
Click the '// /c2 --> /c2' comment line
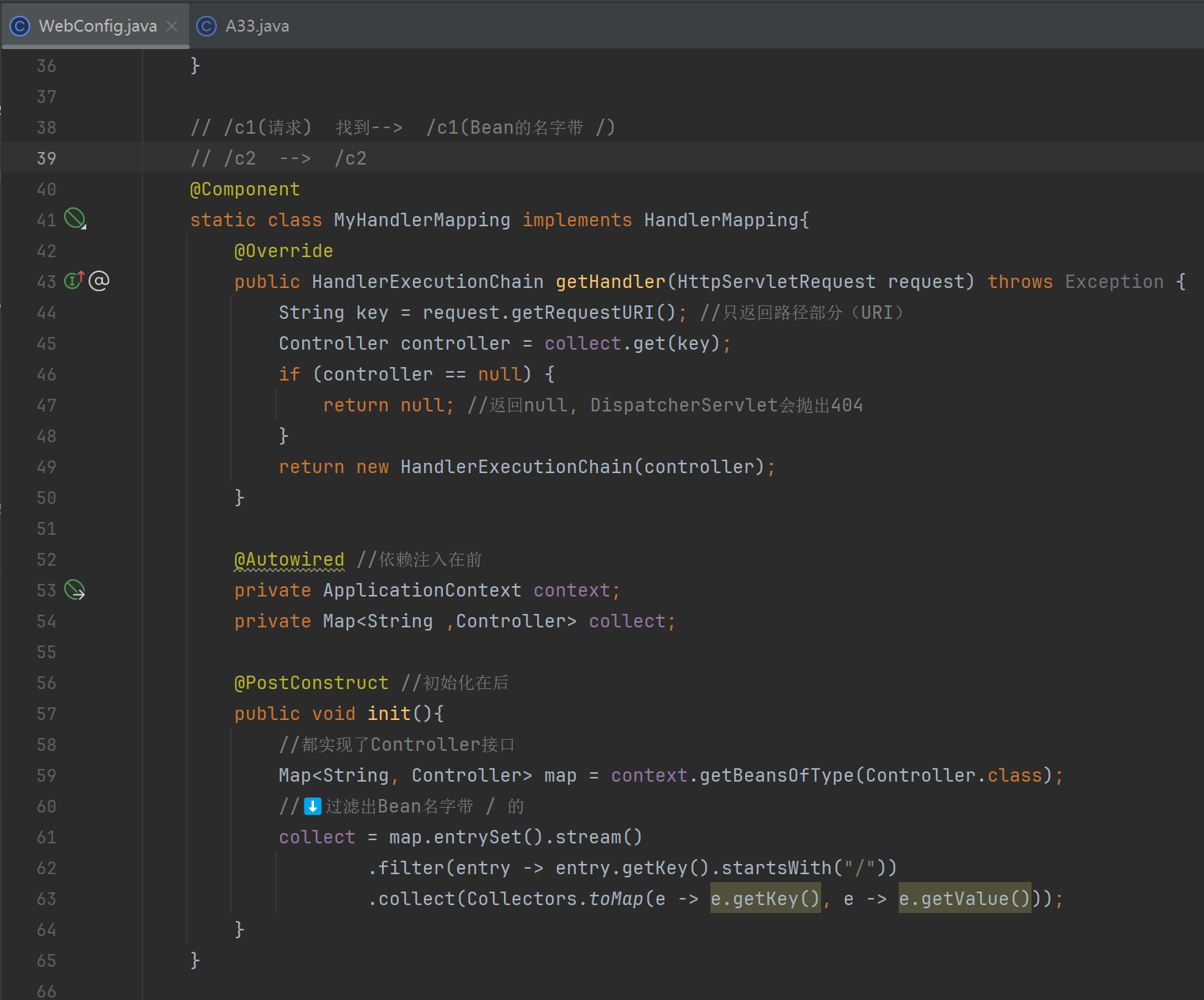pos(278,158)
